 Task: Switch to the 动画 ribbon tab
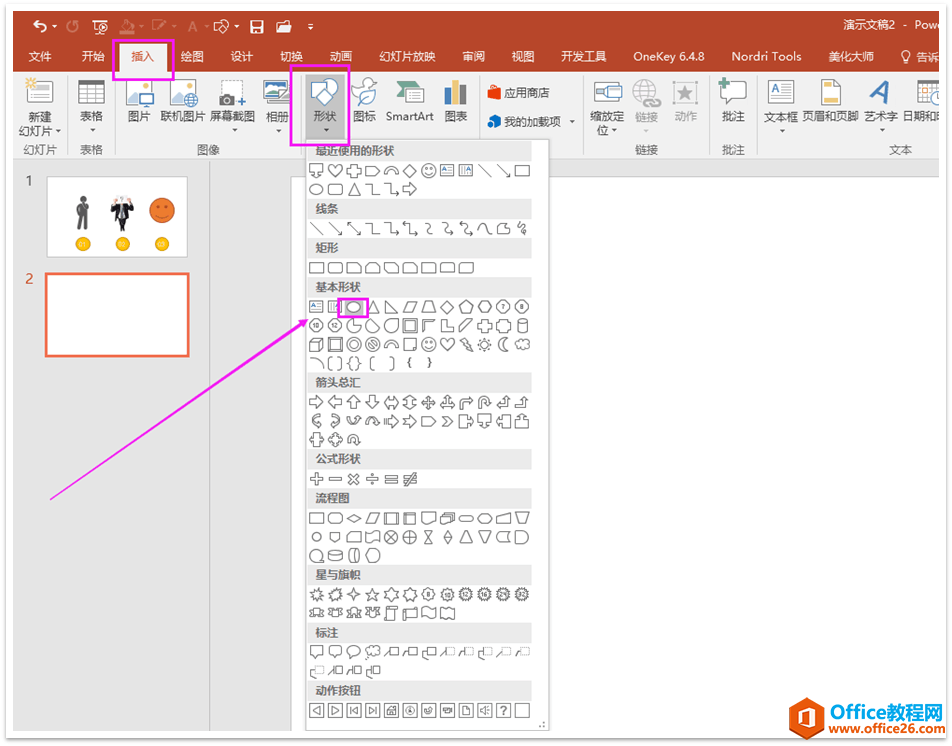(341, 56)
